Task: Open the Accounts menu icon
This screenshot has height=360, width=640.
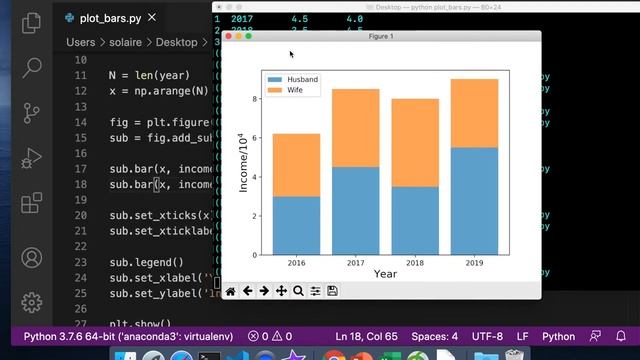Action: point(31,258)
